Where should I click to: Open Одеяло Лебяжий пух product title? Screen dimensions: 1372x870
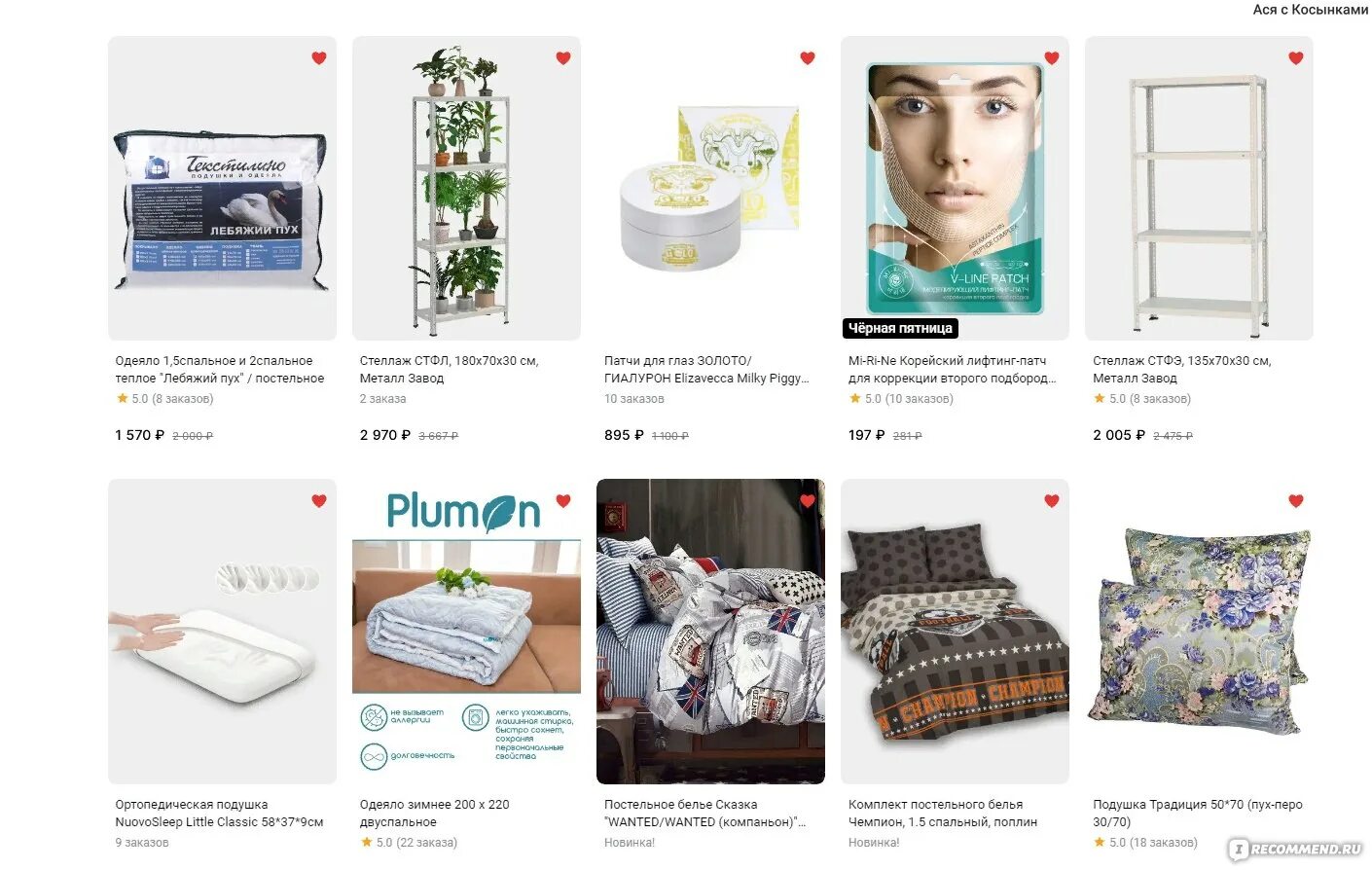(220, 370)
